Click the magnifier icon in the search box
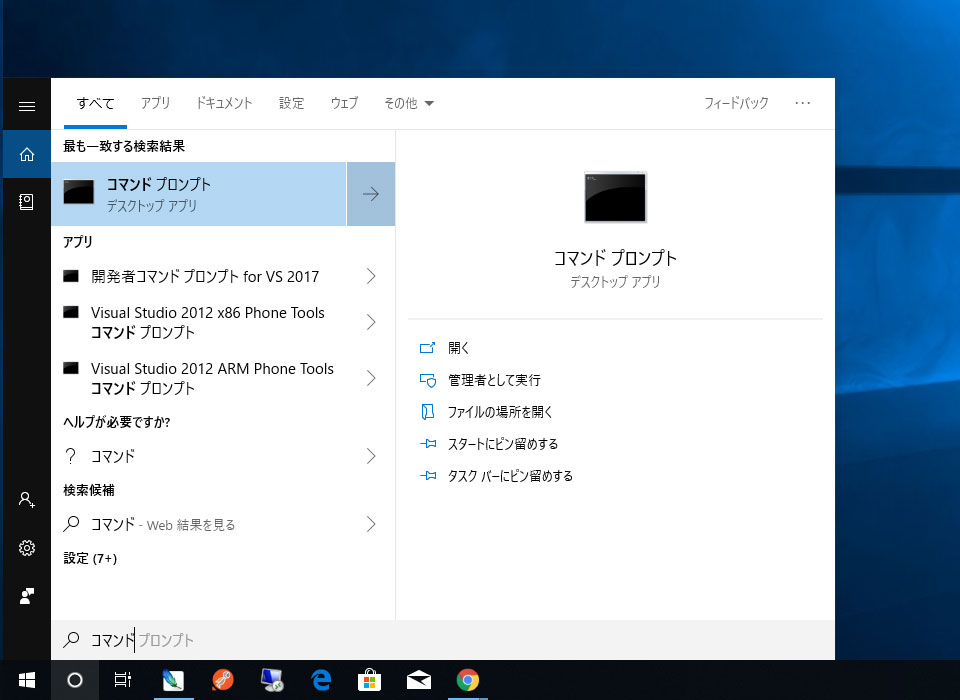Screen dimensions: 960x700 (x=72, y=639)
